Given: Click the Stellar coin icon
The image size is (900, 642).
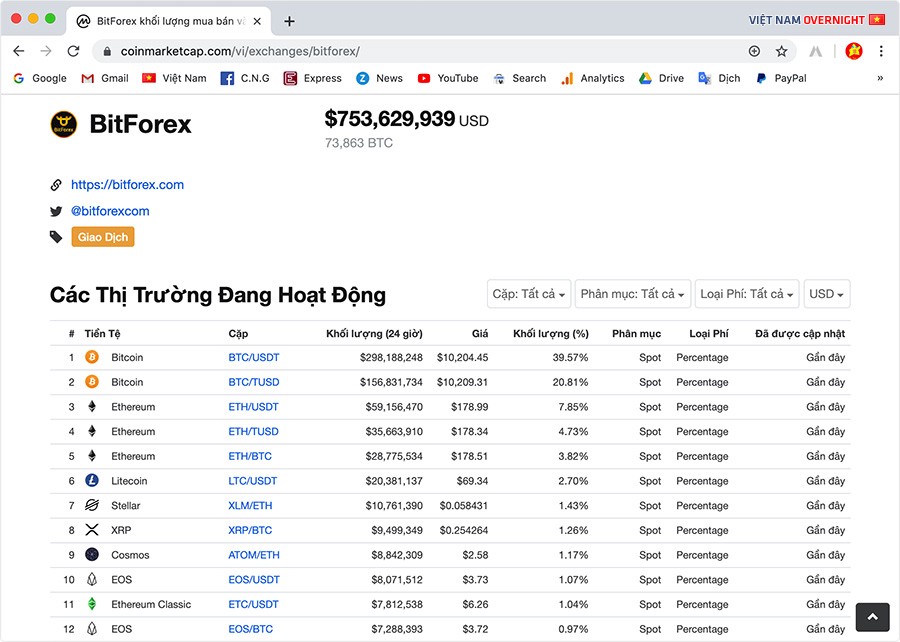Looking at the screenshot, I should tap(92, 505).
